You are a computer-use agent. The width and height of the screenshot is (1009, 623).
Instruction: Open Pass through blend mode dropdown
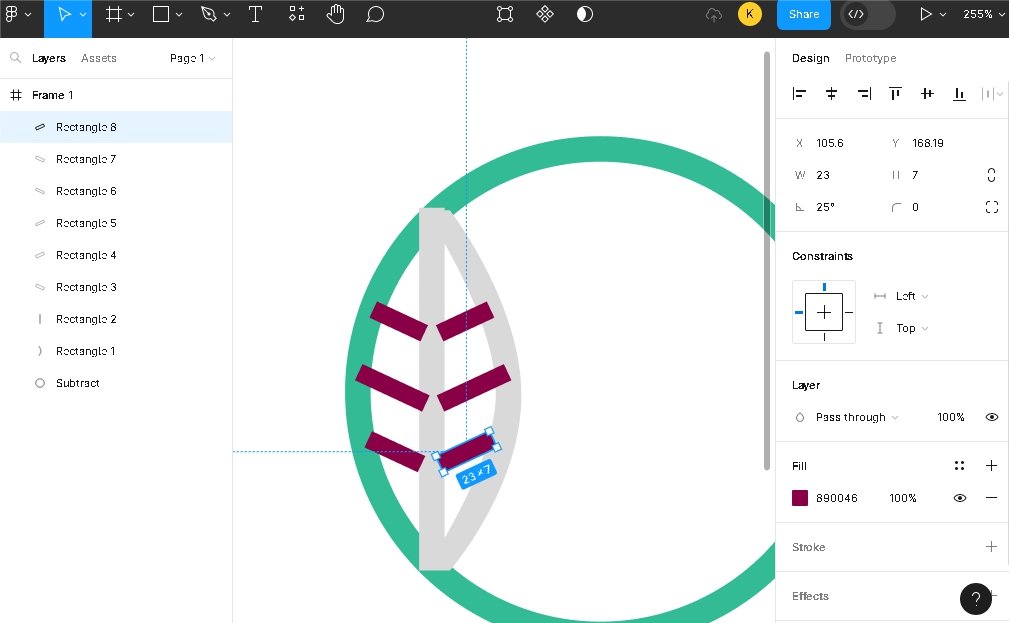tap(856, 417)
